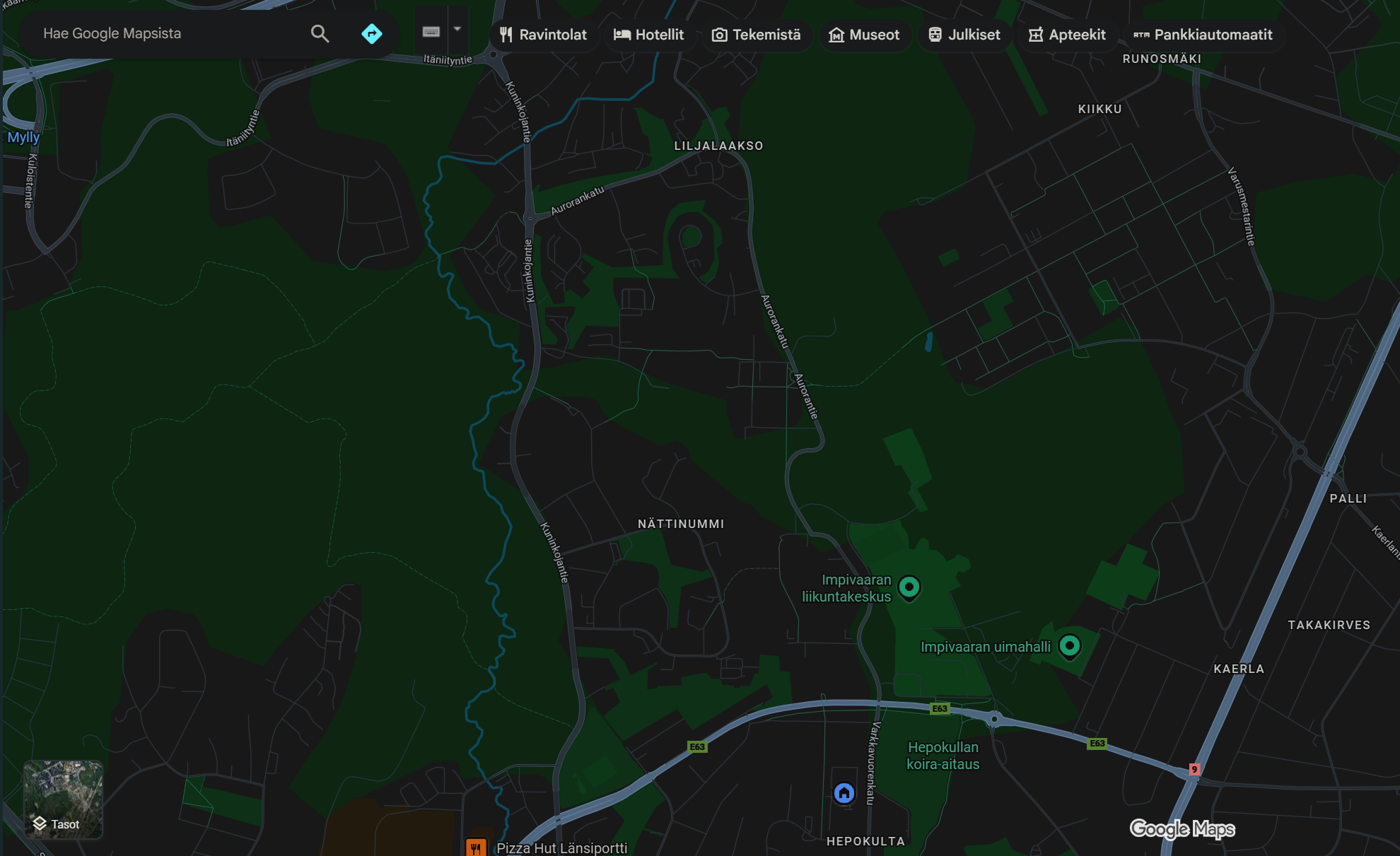Show Pankkiautomaatit on map
Screen dimensions: 1400x856
1202,35
